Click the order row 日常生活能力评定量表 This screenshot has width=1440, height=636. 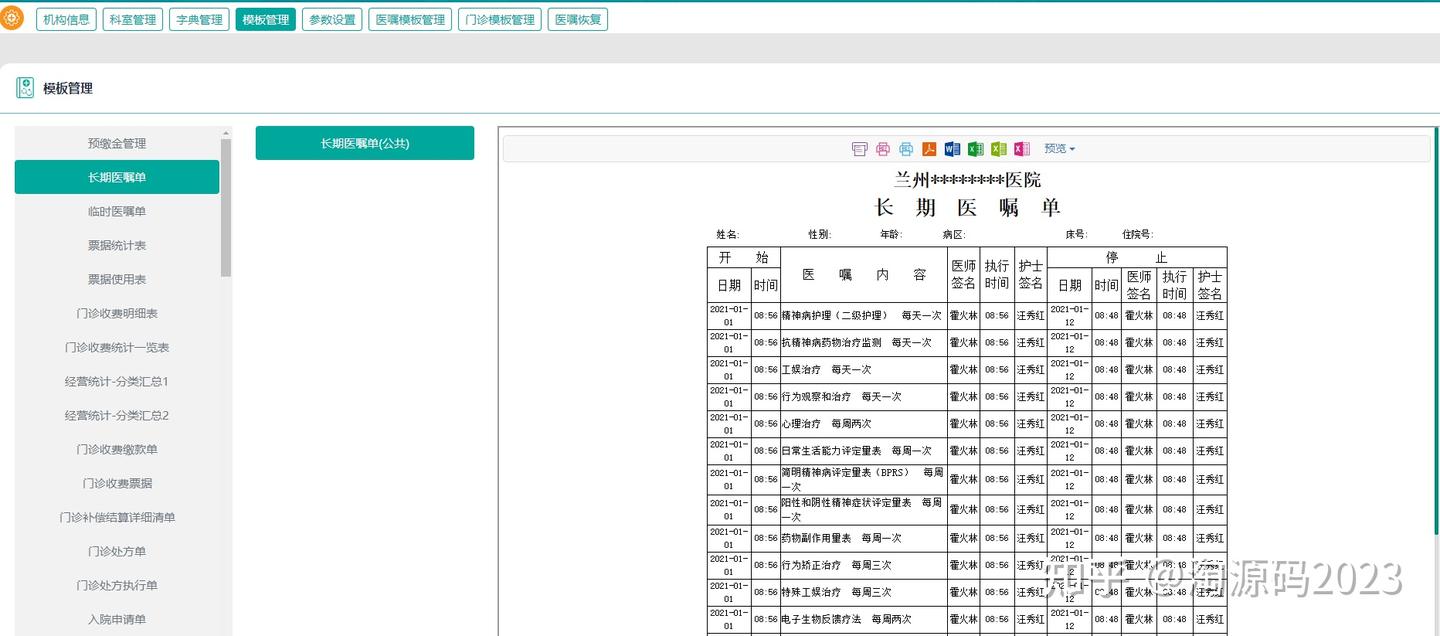(863, 450)
